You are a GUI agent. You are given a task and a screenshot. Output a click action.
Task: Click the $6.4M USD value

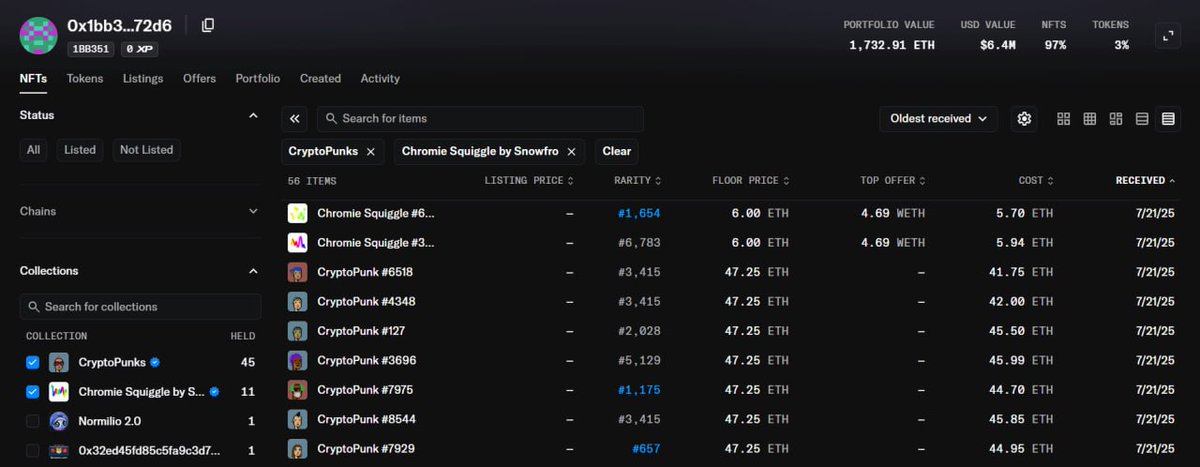(997, 45)
